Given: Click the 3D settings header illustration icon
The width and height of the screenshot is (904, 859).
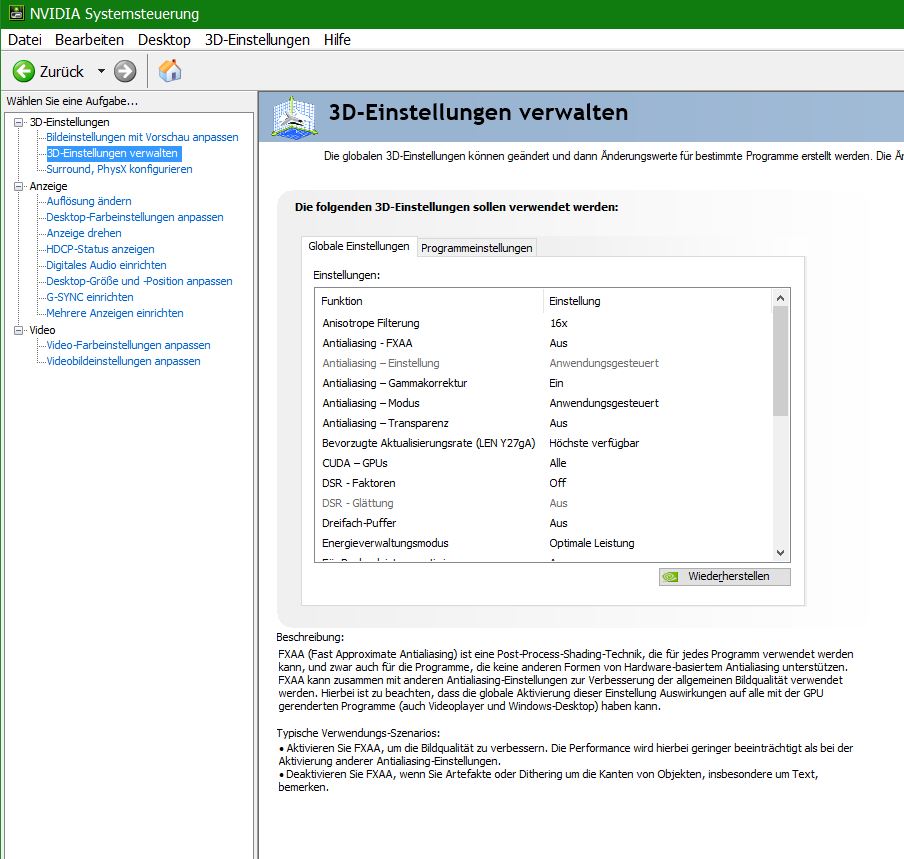Looking at the screenshot, I should click(295, 117).
